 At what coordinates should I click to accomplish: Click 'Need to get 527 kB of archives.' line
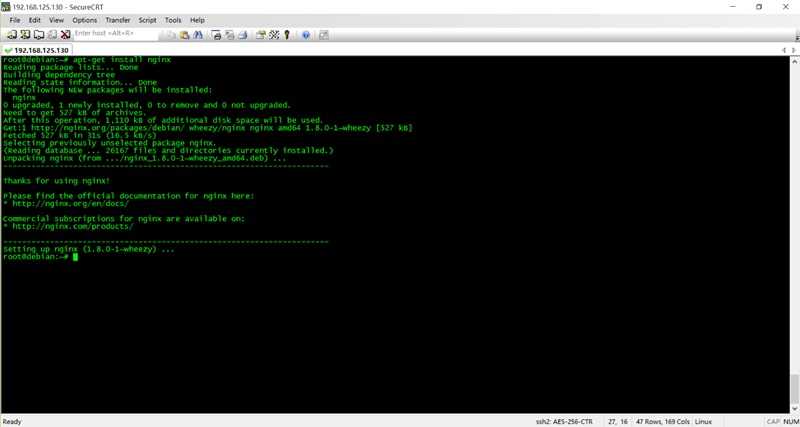[75, 113]
